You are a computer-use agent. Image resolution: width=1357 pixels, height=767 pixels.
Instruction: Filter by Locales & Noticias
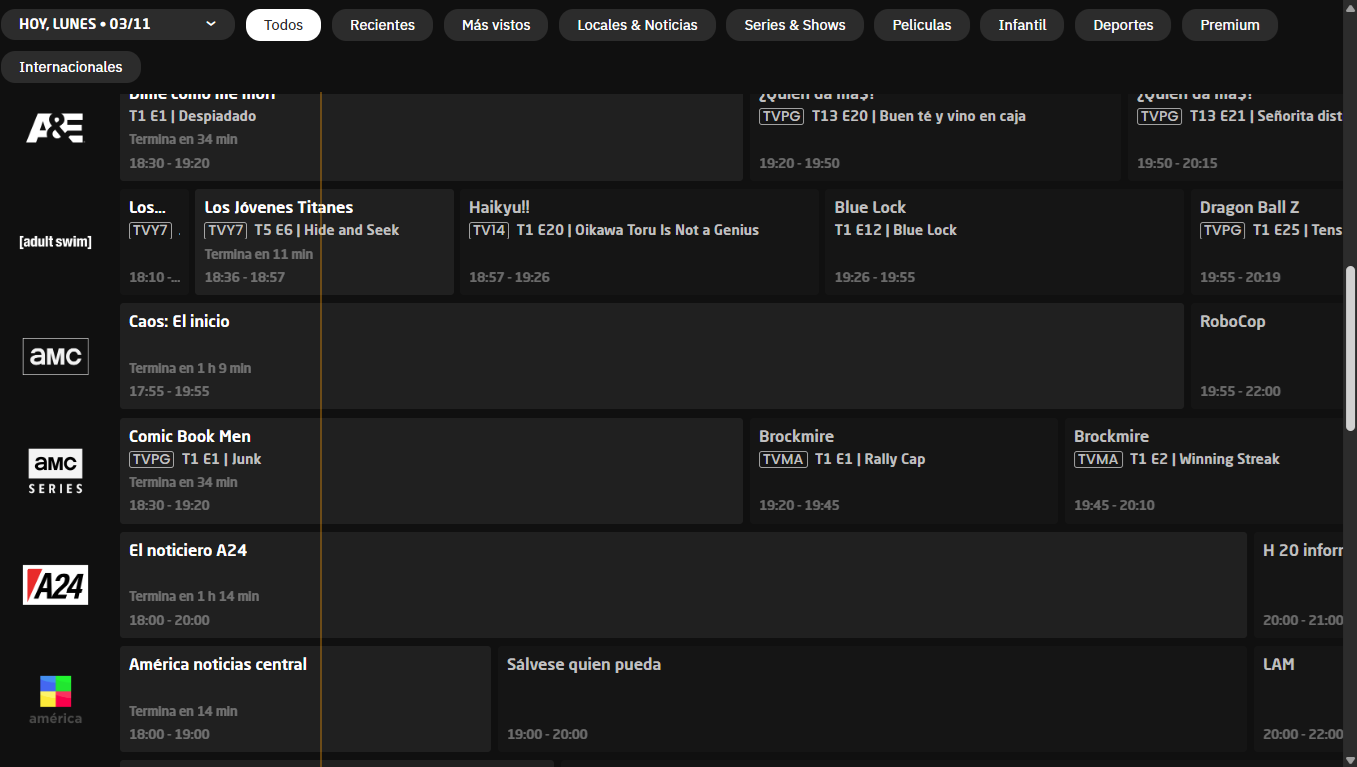[637, 25]
